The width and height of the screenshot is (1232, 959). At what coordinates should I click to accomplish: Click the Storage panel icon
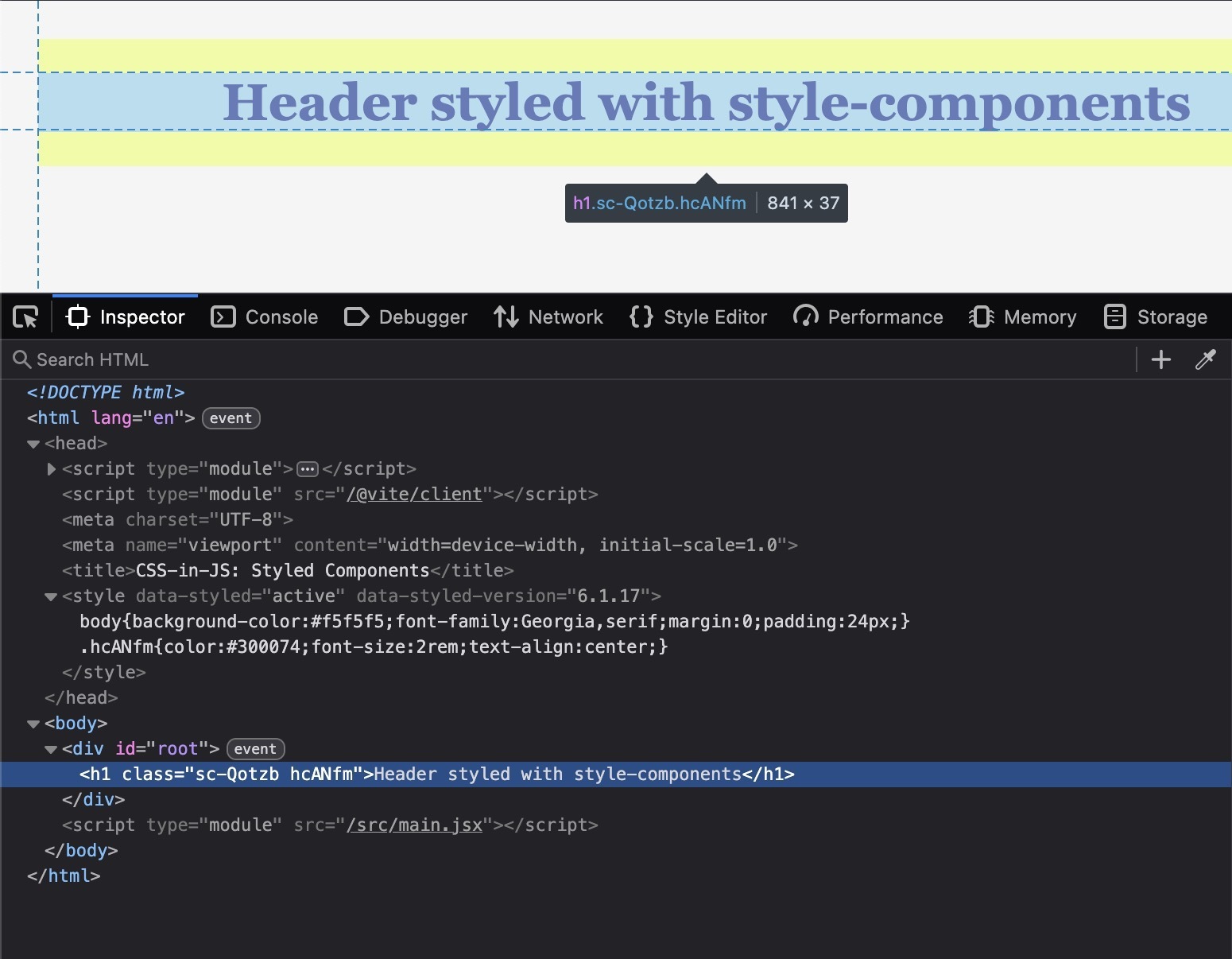(x=1115, y=317)
